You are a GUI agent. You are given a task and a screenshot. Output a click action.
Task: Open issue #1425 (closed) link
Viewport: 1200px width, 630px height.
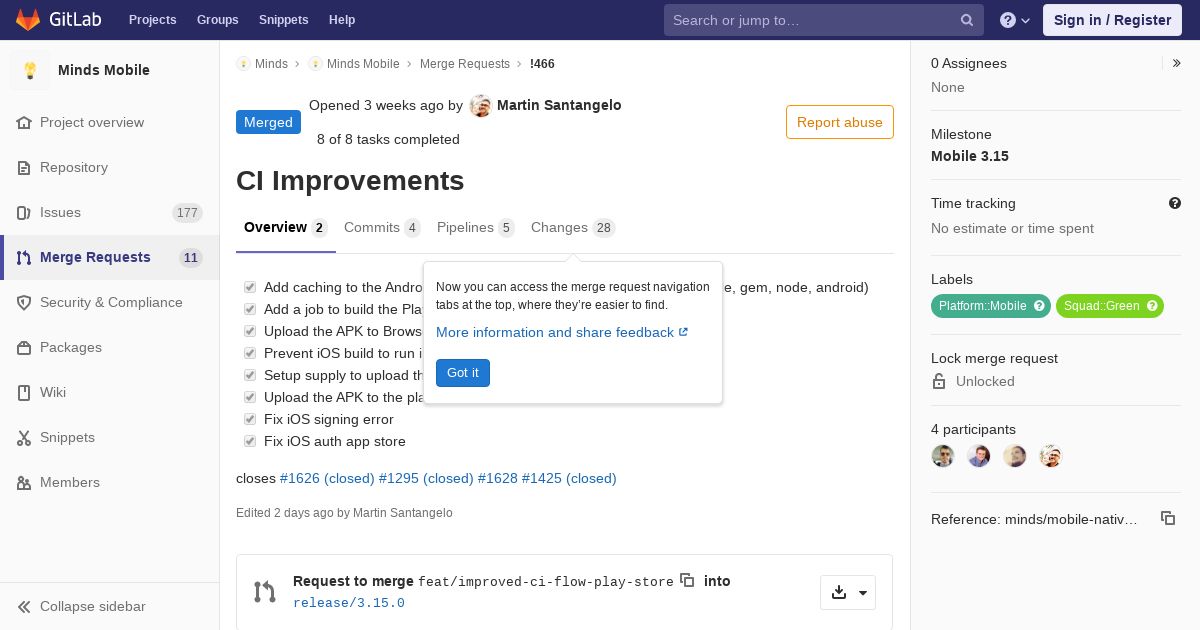569,478
